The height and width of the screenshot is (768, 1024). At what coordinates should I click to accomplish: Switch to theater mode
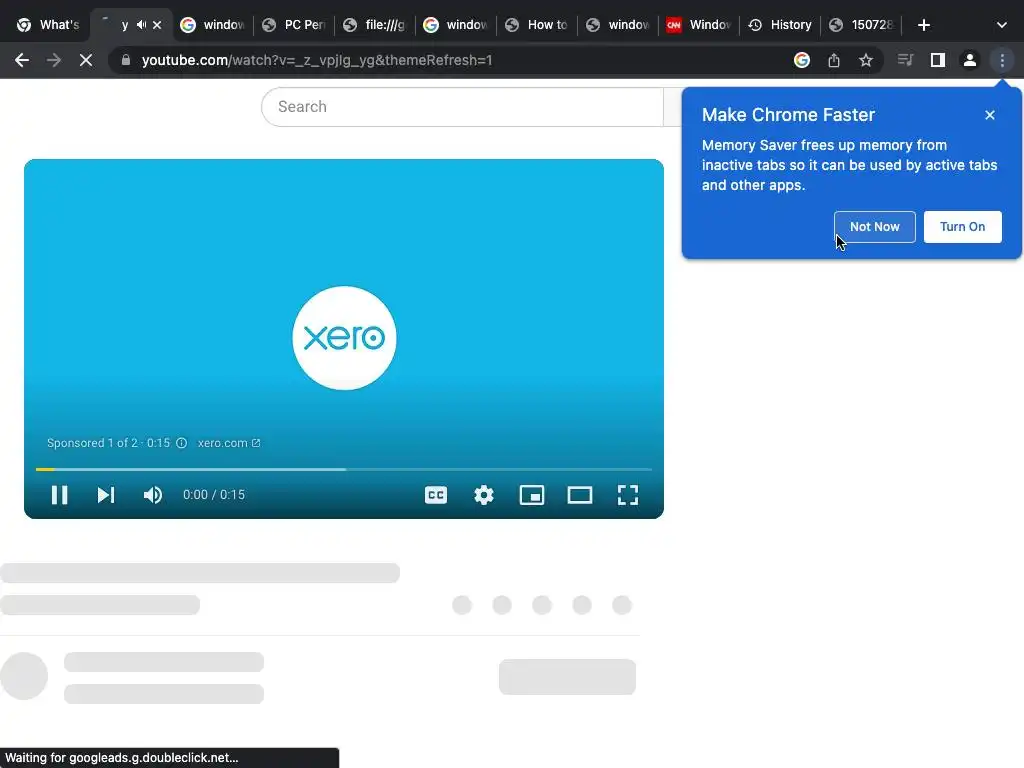580,495
